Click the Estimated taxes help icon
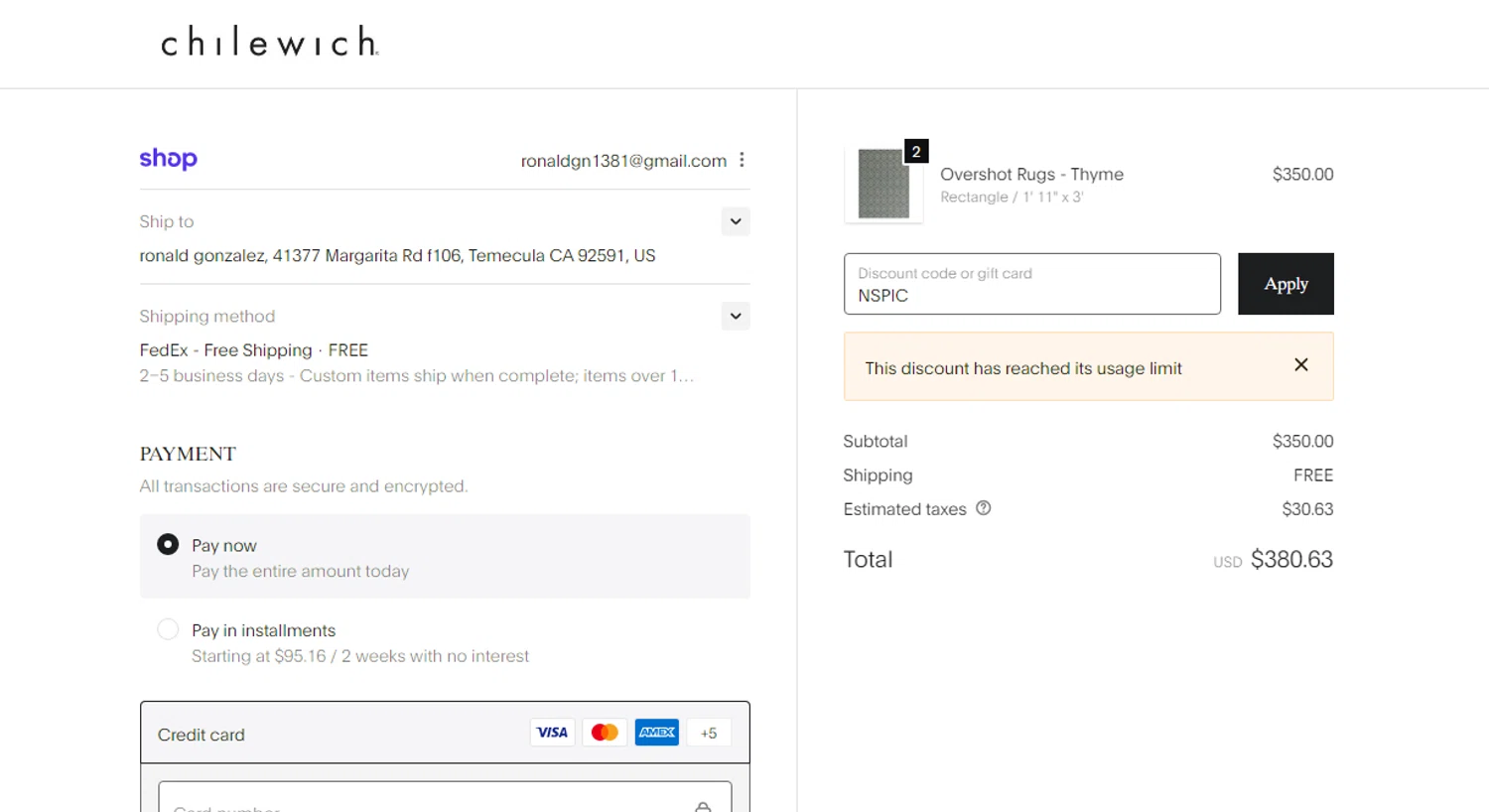 (x=983, y=508)
